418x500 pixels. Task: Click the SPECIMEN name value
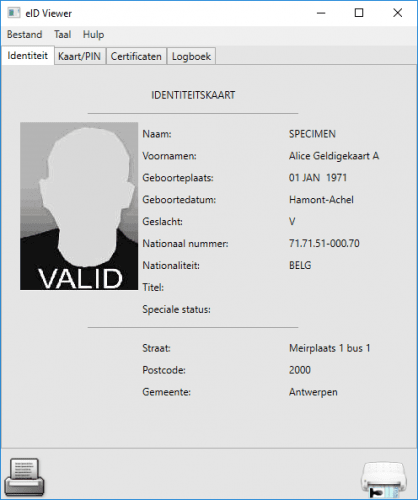[312, 134]
